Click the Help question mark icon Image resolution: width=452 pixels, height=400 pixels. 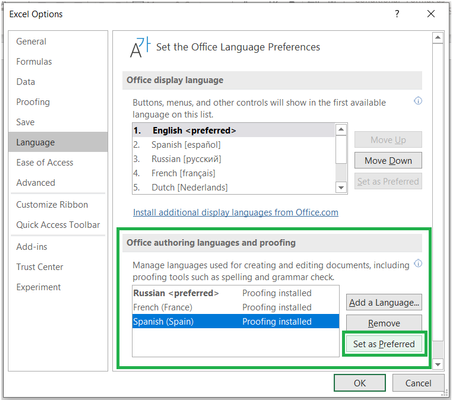[397, 14]
